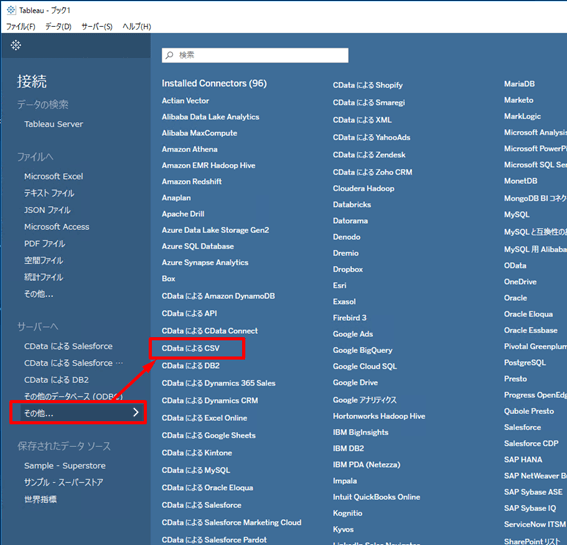Viewport: 567px width, 545px height.
Task: Select CData による API connector
Action: [x=189, y=313]
